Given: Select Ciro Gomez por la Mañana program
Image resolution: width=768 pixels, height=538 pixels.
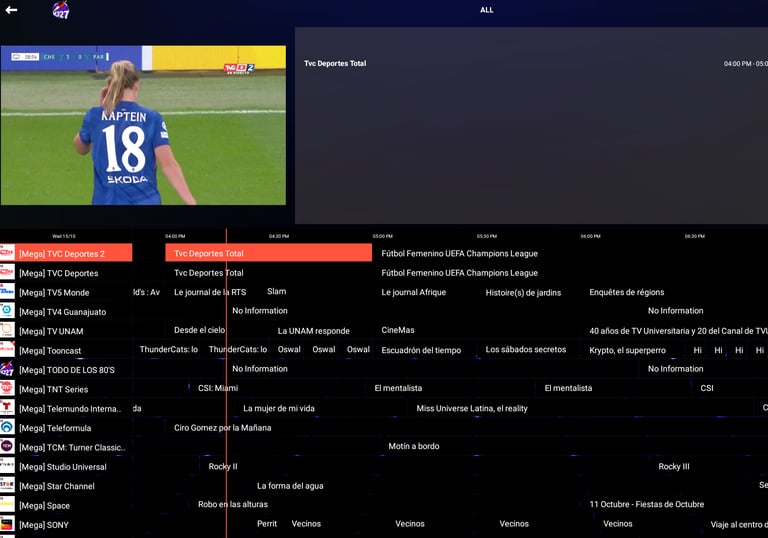Looking at the screenshot, I should pos(222,428).
